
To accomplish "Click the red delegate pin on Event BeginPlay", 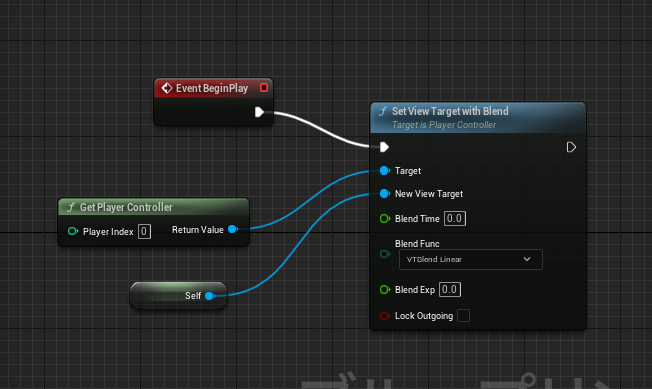I will point(264,88).
